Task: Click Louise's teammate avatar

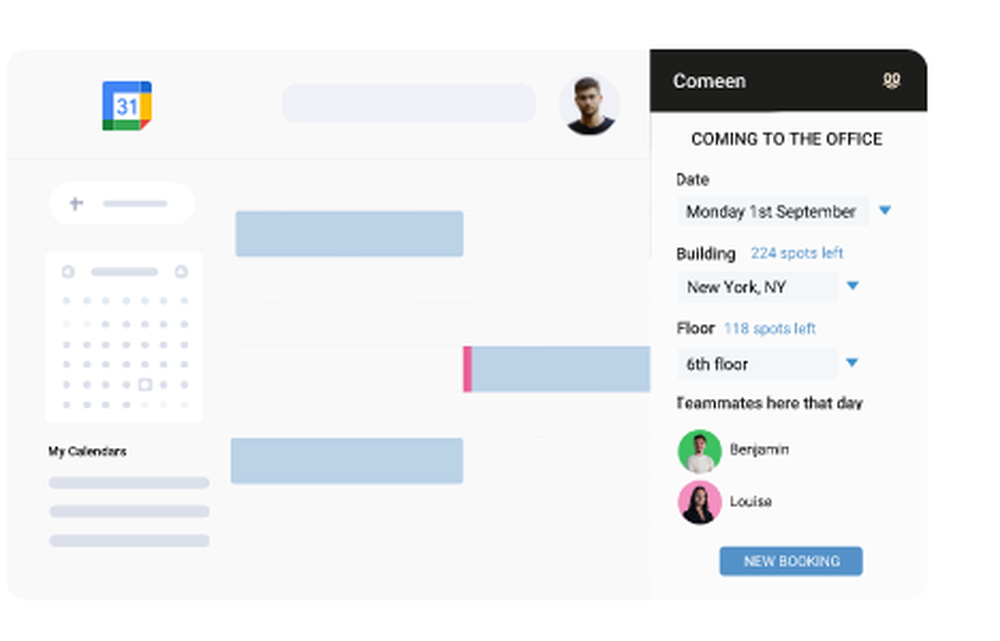Action: tap(699, 502)
